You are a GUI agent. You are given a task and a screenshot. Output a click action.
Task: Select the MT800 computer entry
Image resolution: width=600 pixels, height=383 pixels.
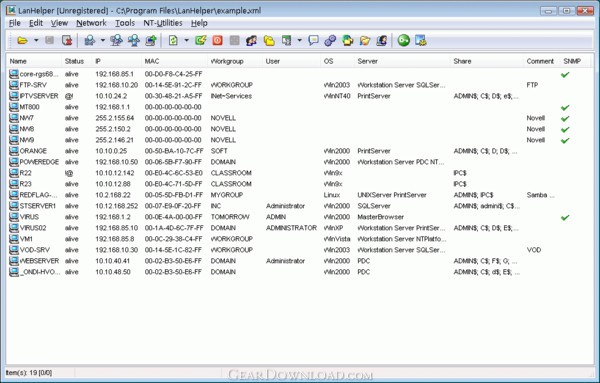click(29, 107)
